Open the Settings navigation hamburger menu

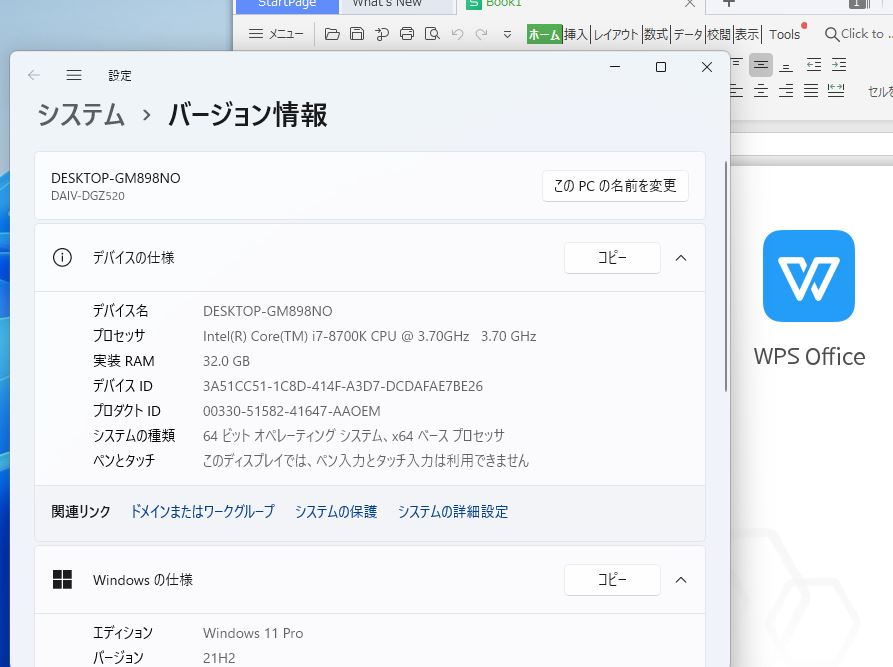[x=74, y=75]
